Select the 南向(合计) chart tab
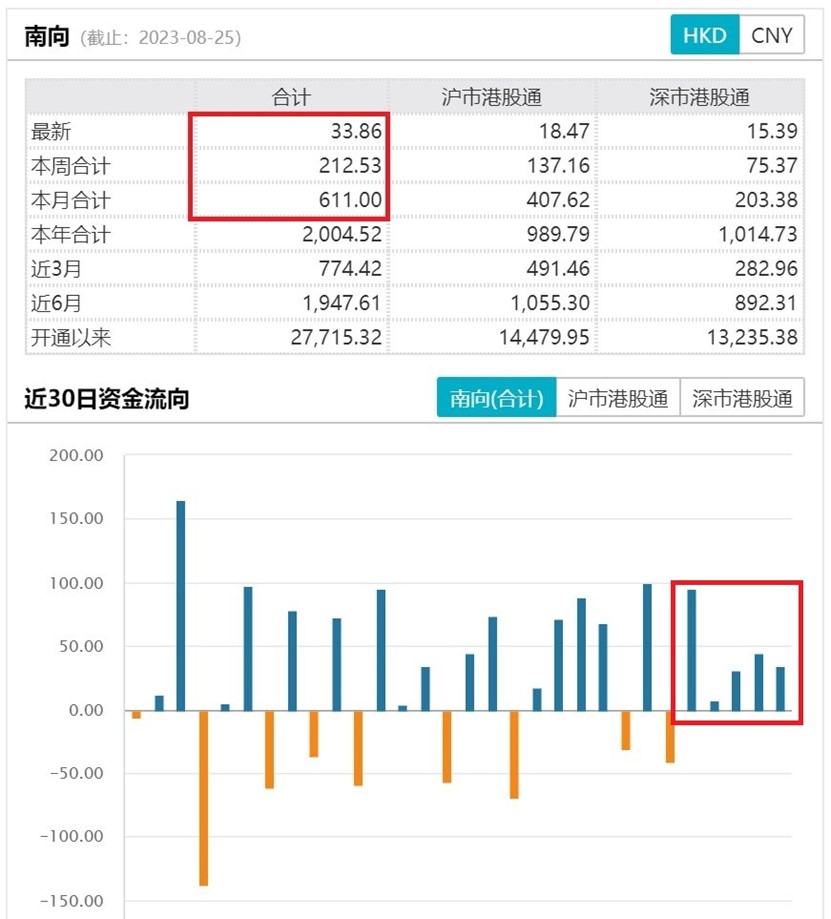 496,398
